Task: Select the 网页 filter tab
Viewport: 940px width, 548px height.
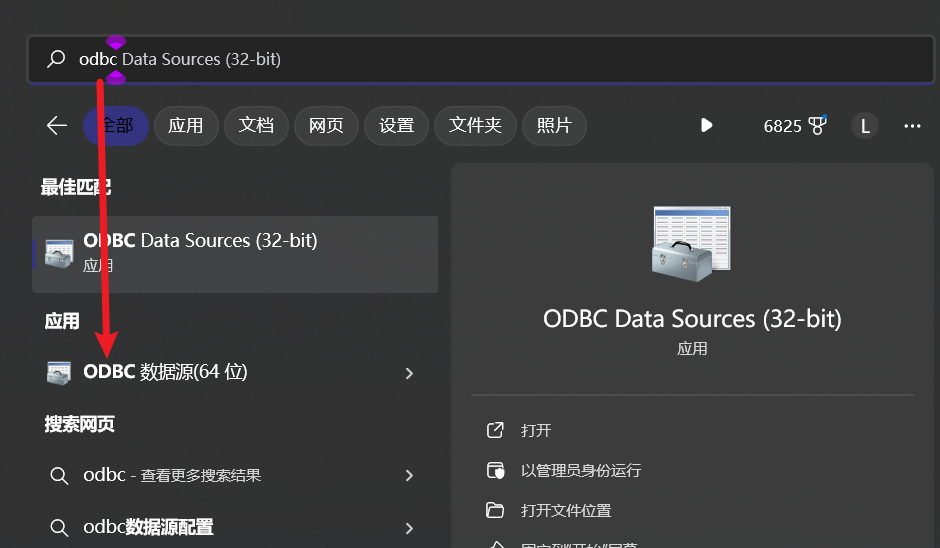Action: (326, 125)
